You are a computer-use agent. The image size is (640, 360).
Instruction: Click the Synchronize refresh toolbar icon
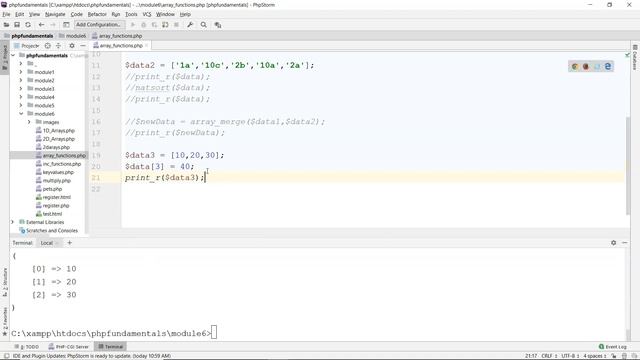click(28, 25)
